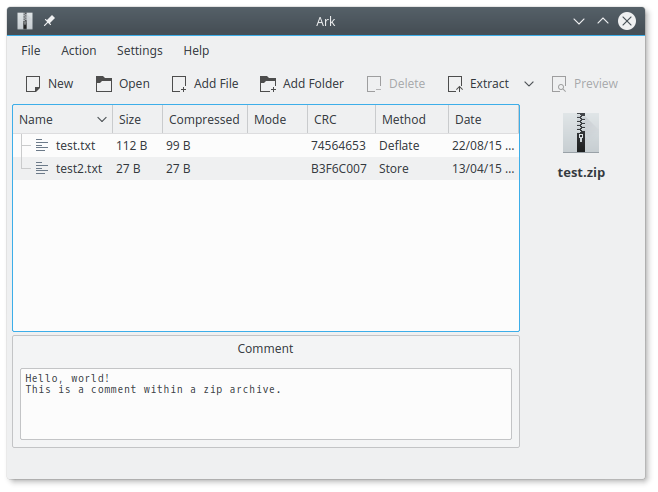The height and width of the screenshot is (492, 658).
Task: Click the Preview toolbar icon
Action: pyautogui.click(x=560, y=84)
